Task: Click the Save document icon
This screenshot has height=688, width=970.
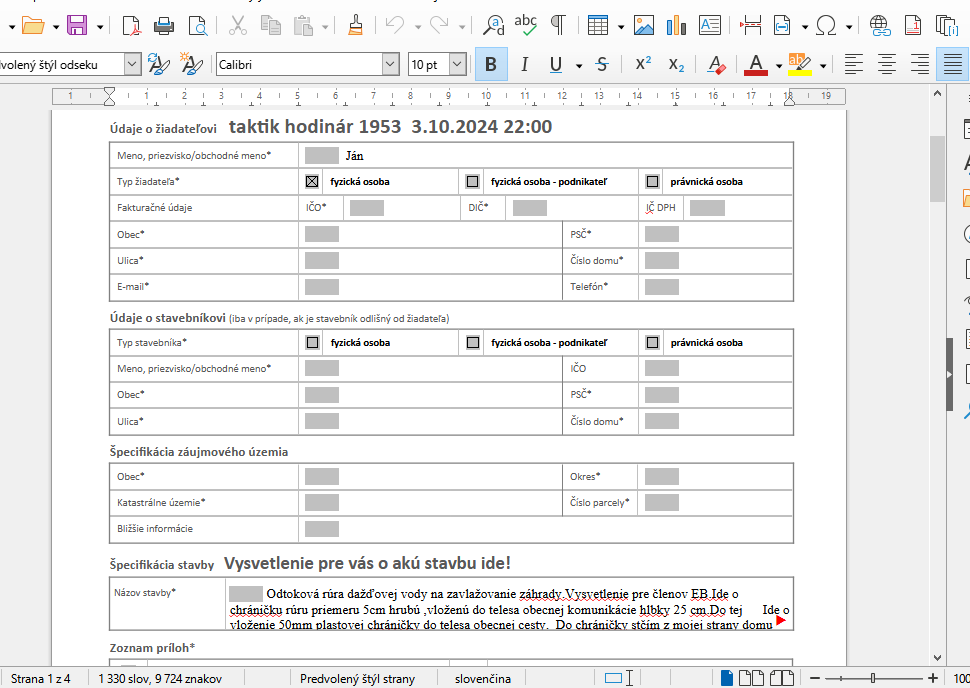Action: coord(77,25)
